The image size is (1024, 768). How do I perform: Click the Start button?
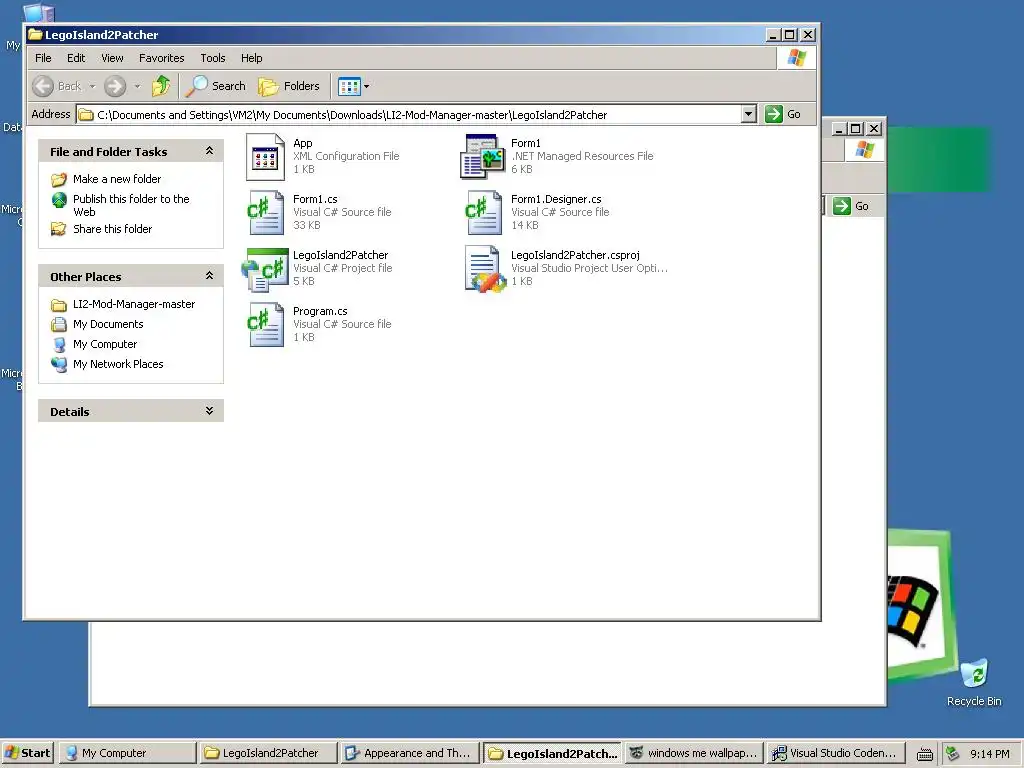pos(27,753)
